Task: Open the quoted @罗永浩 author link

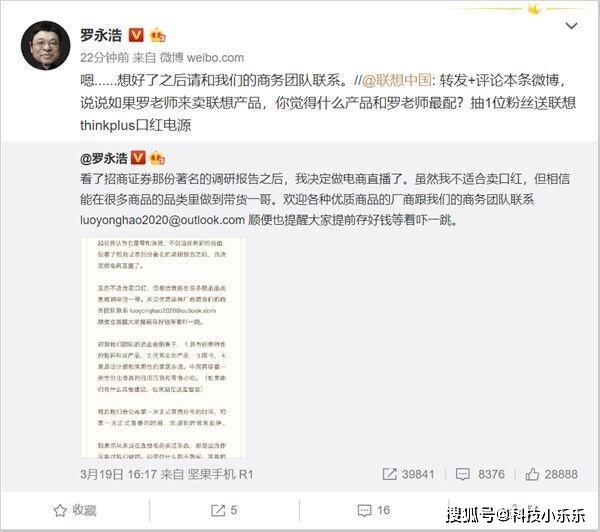Action: tap(104, 158)
